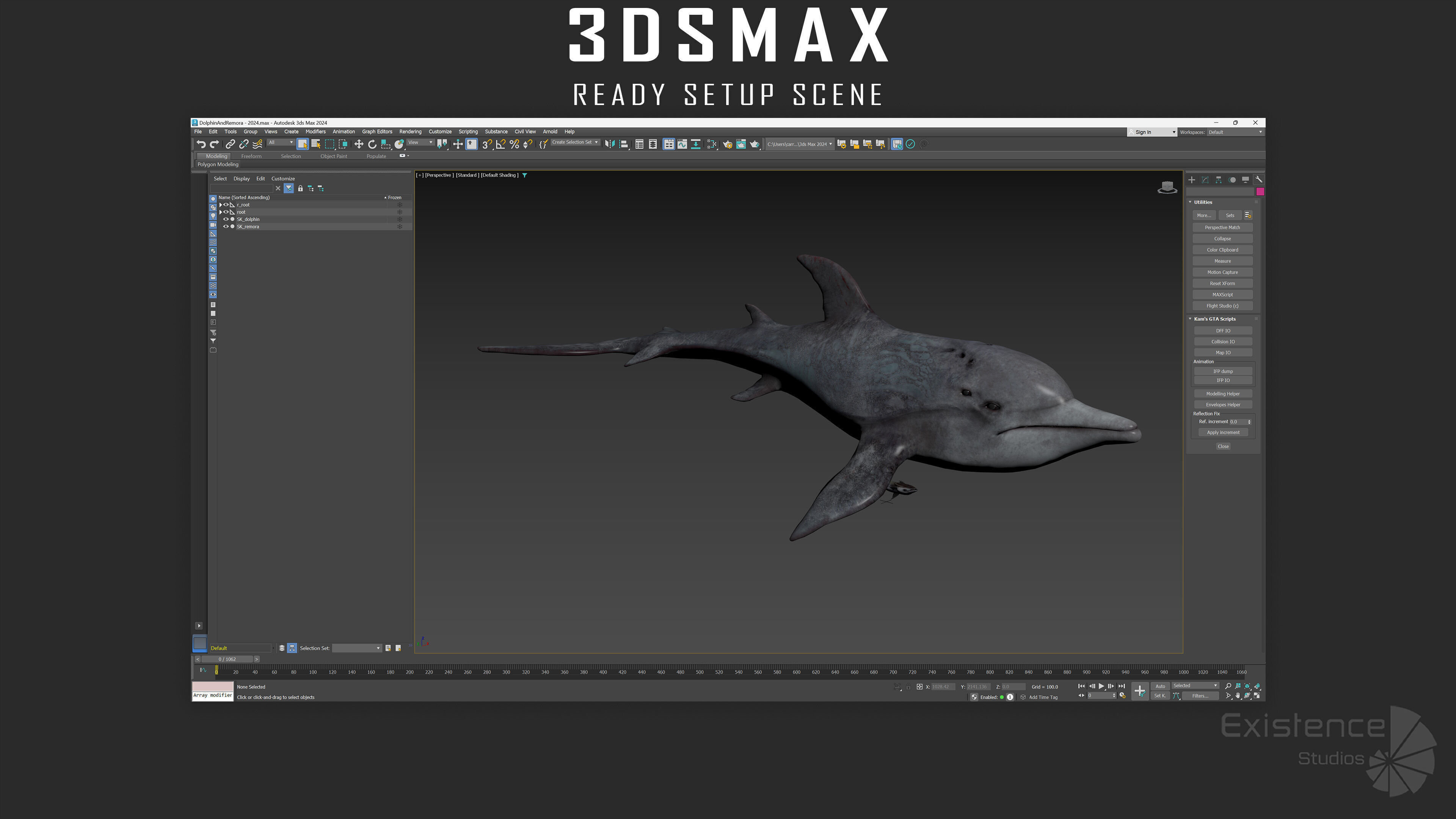1456x819 pixels.
Task: Click the Redo arrow icon
Action: click(x=214, y=144)
